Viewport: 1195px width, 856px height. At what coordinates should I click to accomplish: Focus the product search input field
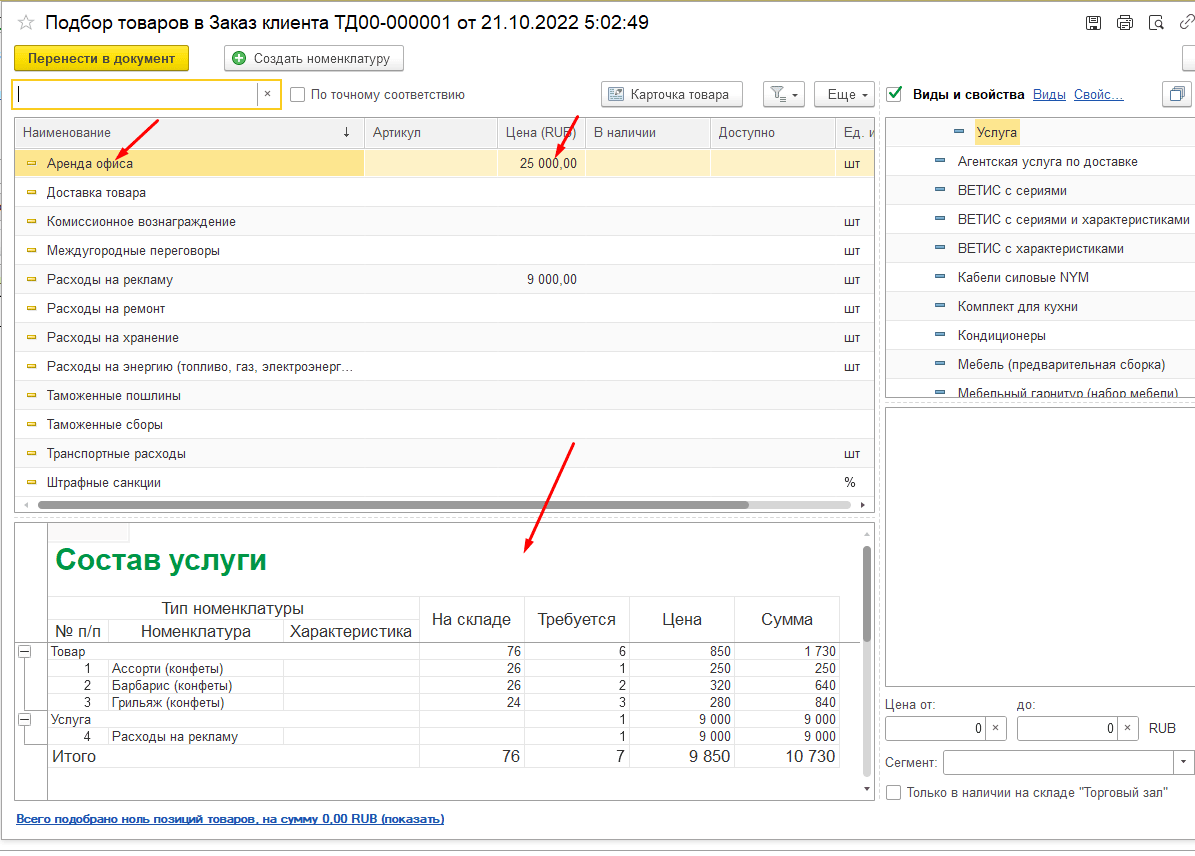[x=136, y=94]
